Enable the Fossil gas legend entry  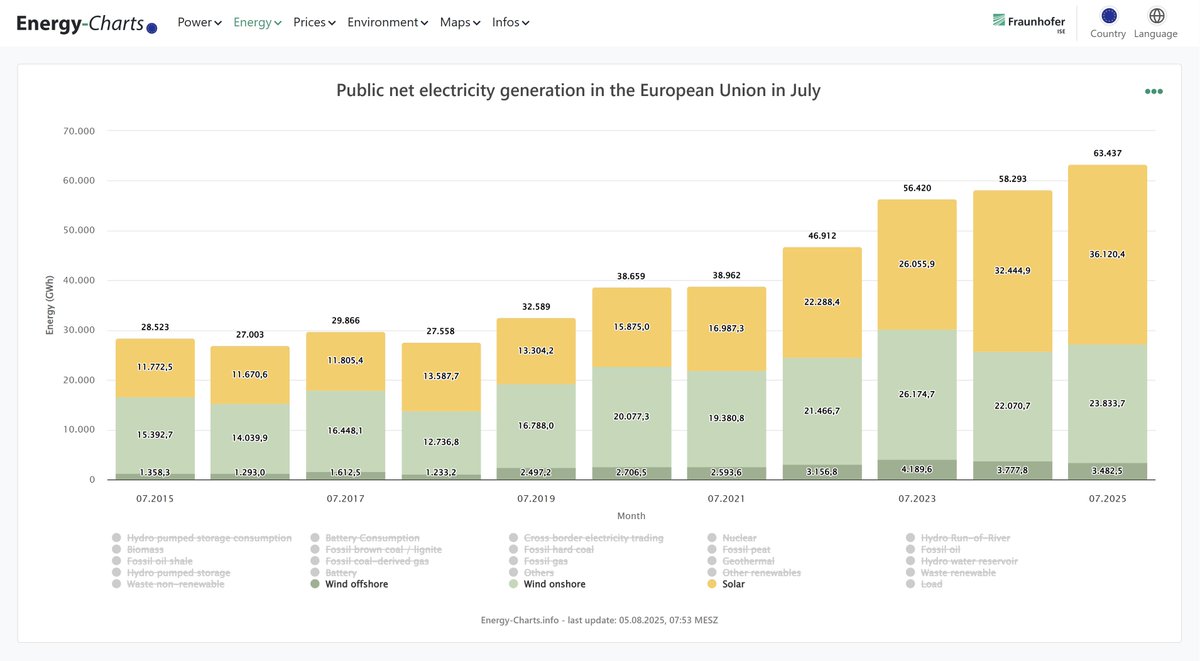pyautogui.click(x=545, y=560)
